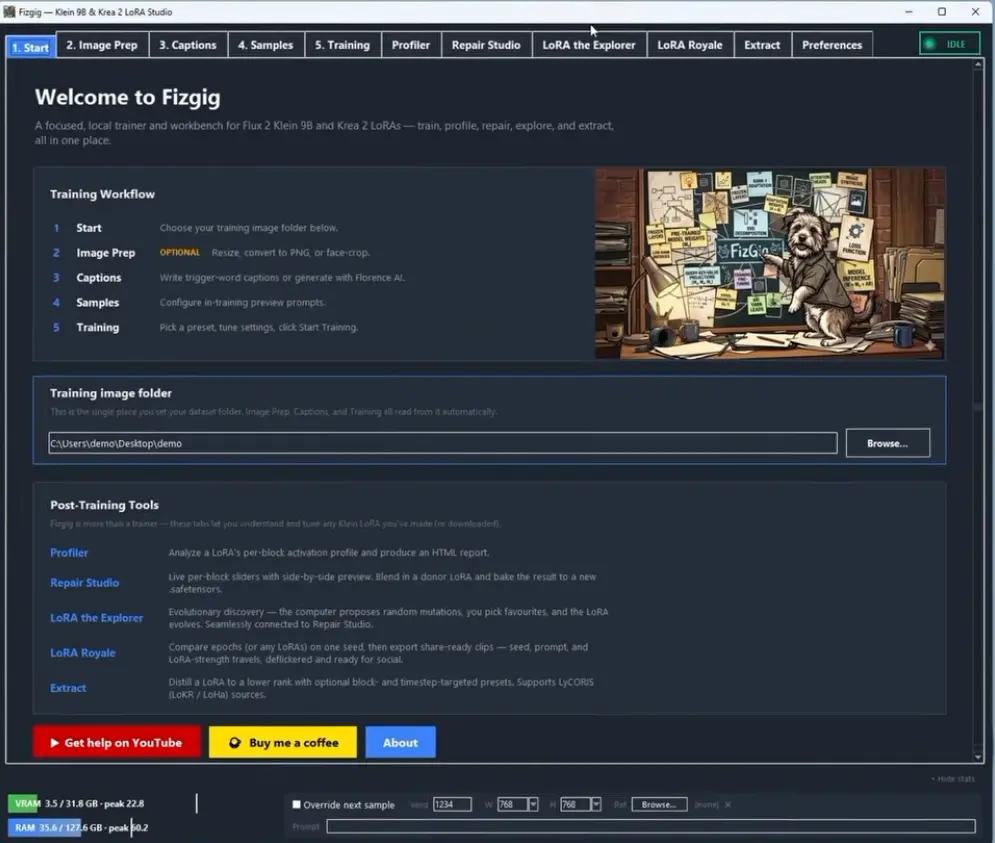The height and width of the screenshot is (843, 995).
Task: Switch to the Repair Studio tab
Action: pos(486,45)
